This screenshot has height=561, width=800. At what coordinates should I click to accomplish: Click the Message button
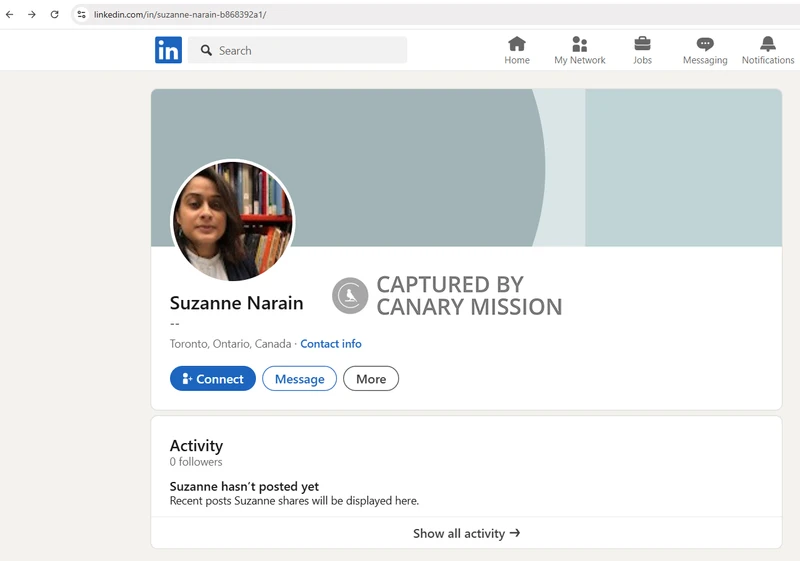pos(299,378)
